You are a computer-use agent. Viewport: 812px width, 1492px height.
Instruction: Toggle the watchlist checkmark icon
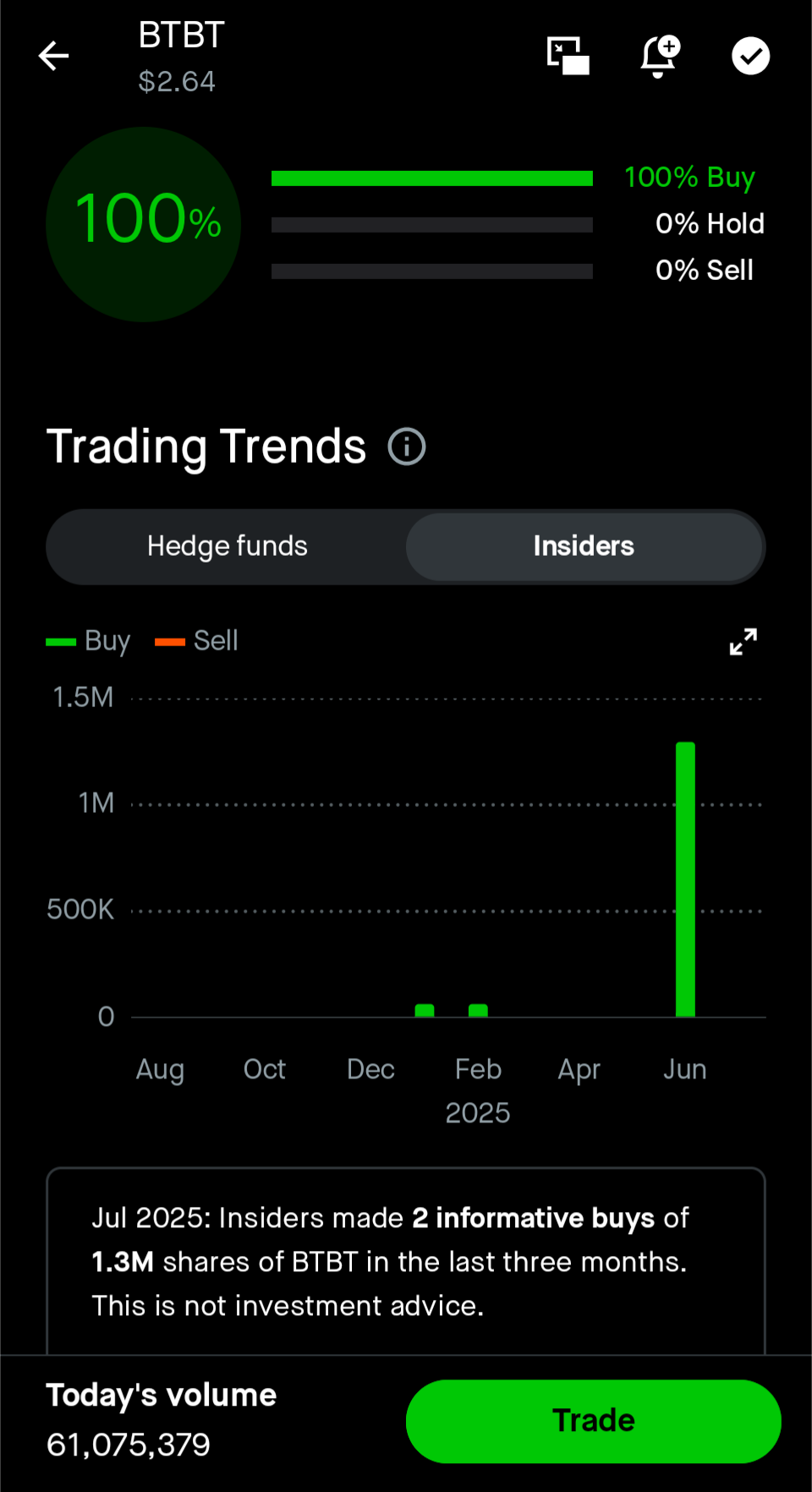tap(750, 56)
